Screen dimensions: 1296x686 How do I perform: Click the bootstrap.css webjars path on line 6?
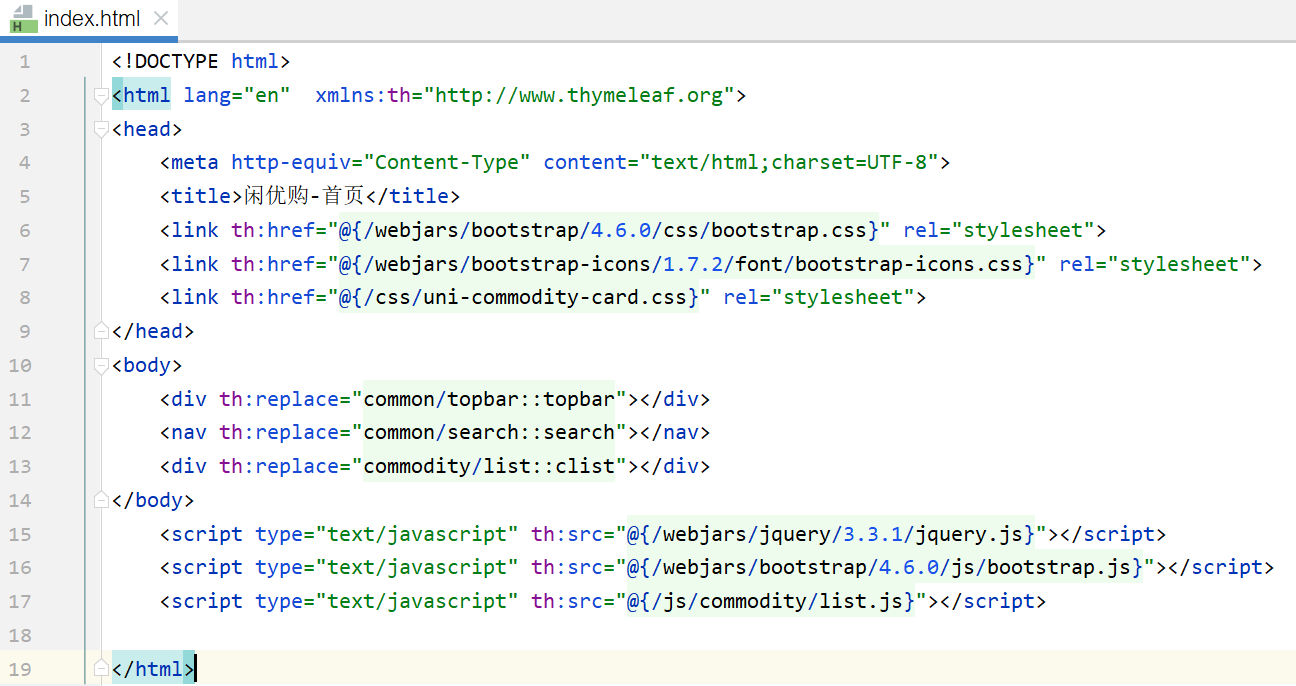(609, 230)
